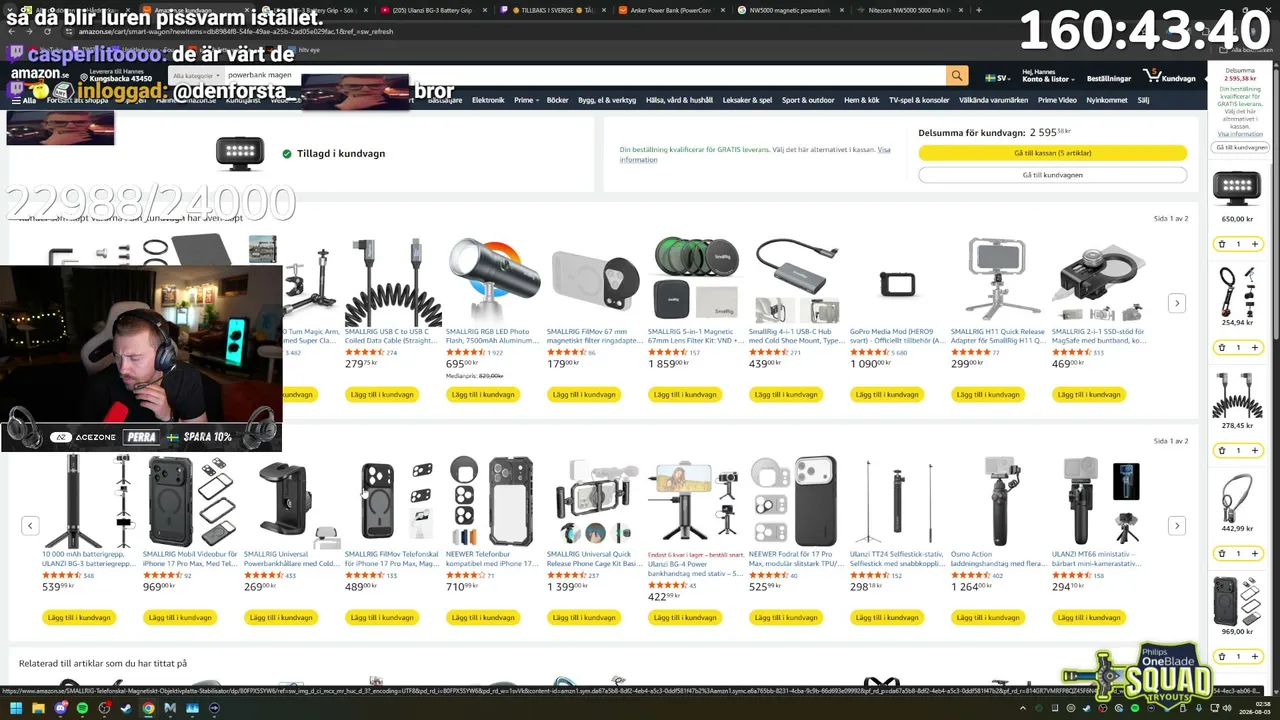Open Sport & outdoor category
This screenshot has height=720, width=1280.
point(808,100)
